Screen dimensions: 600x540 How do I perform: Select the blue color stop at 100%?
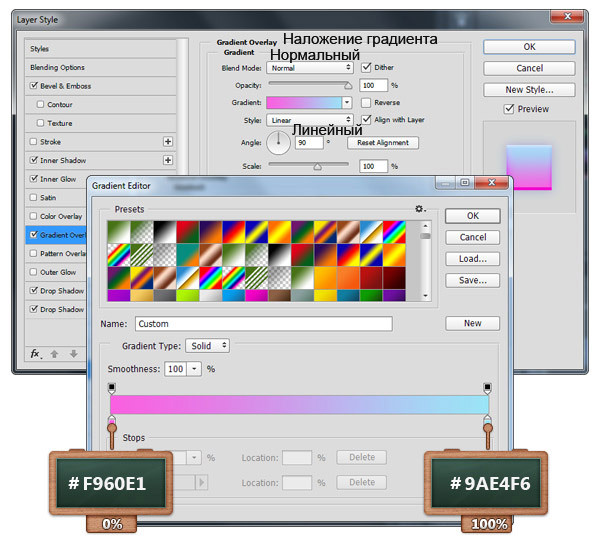pyautogui.click(x=487, y=420)
